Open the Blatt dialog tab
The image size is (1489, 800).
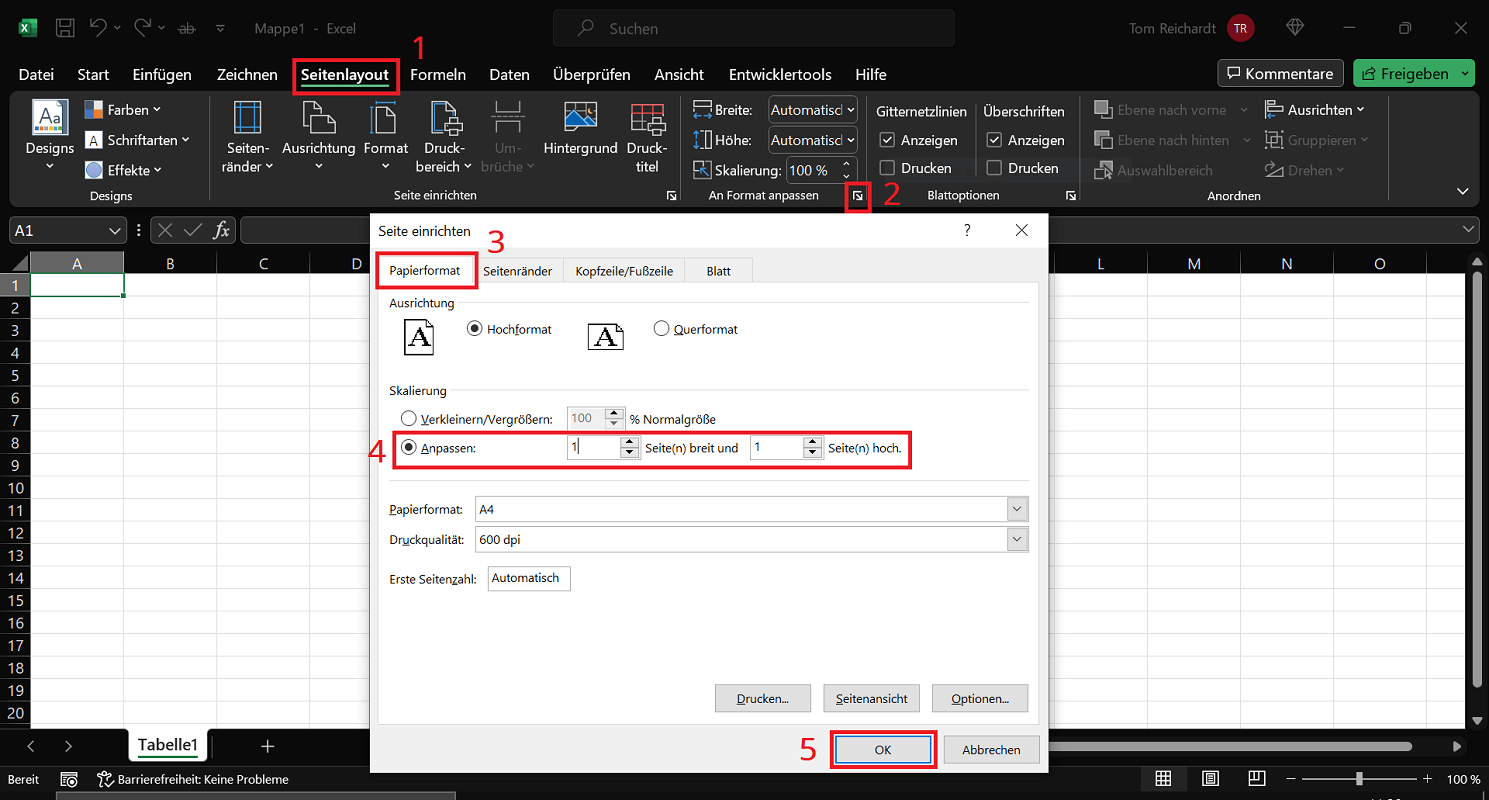[718, 271]
